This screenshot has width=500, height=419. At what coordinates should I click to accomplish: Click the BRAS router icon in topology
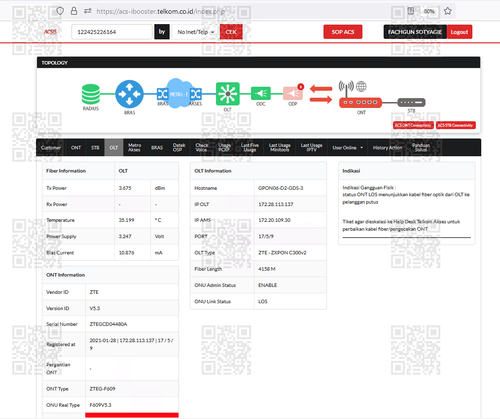(x=129, y=94)
